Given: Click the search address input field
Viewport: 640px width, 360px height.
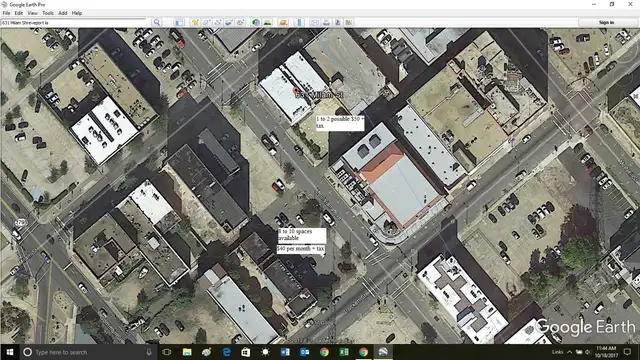Looking at the screenshot, I should 73,22.
